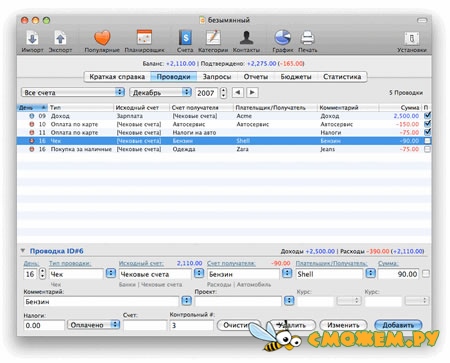Click into Контрольный # field
Viewport: 450px width, 363px height.
(191, 325)
